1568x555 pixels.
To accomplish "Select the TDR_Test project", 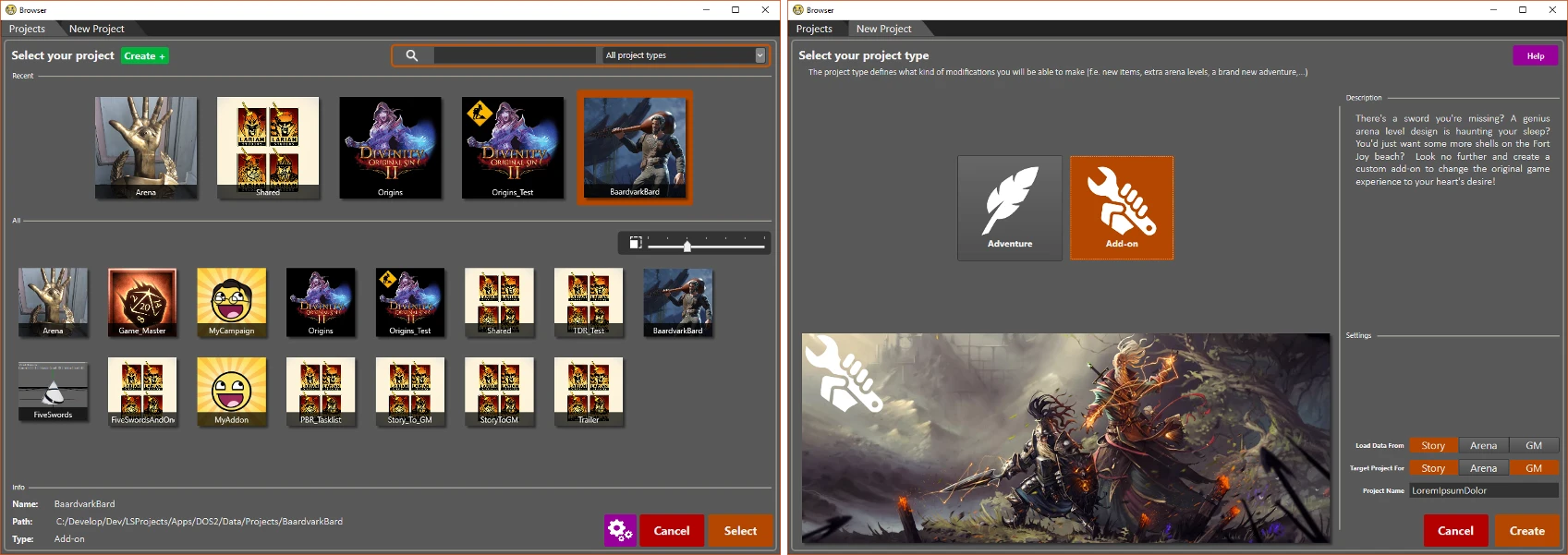I will pos(589,303).
